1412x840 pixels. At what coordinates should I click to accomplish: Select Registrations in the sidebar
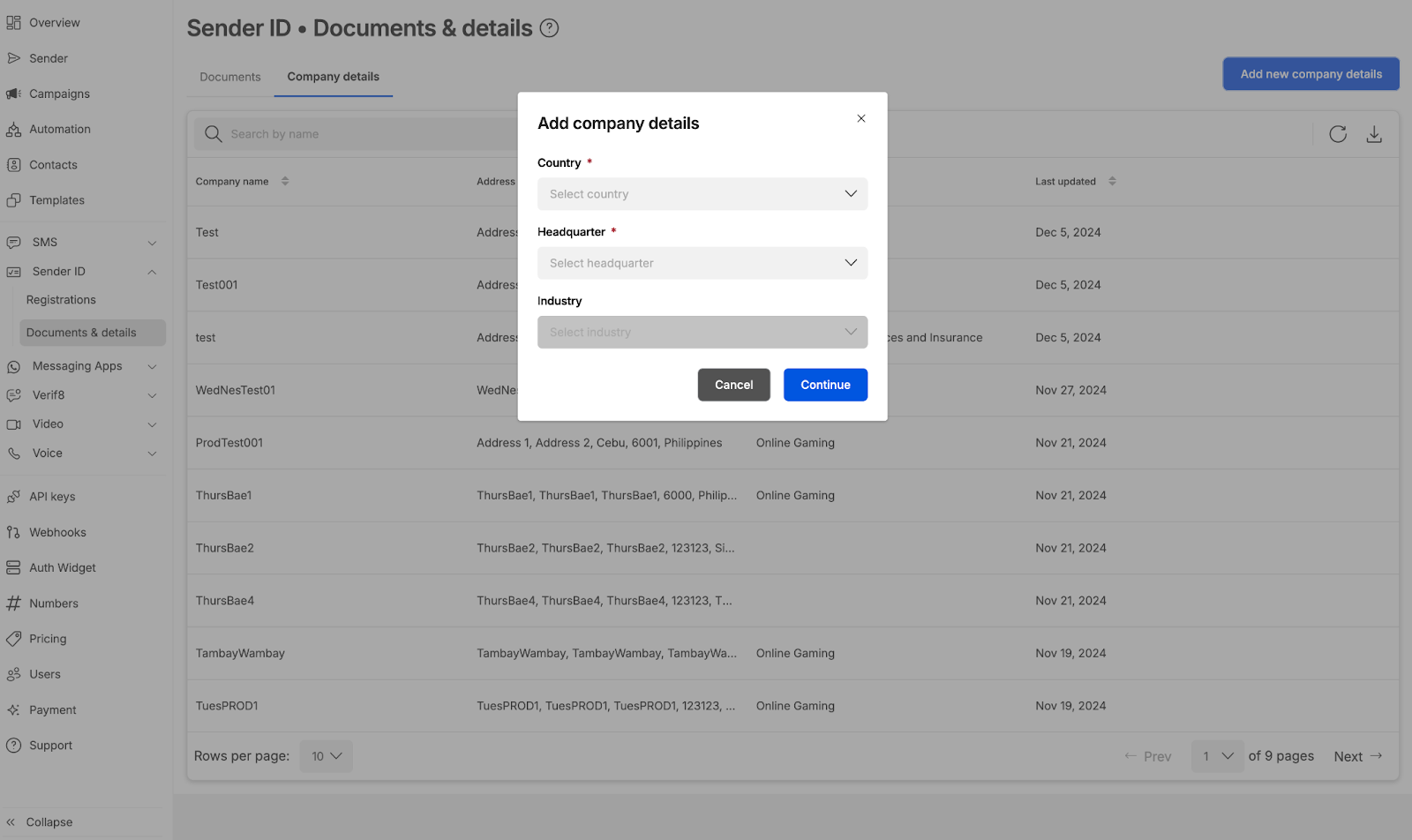(61, 300)
